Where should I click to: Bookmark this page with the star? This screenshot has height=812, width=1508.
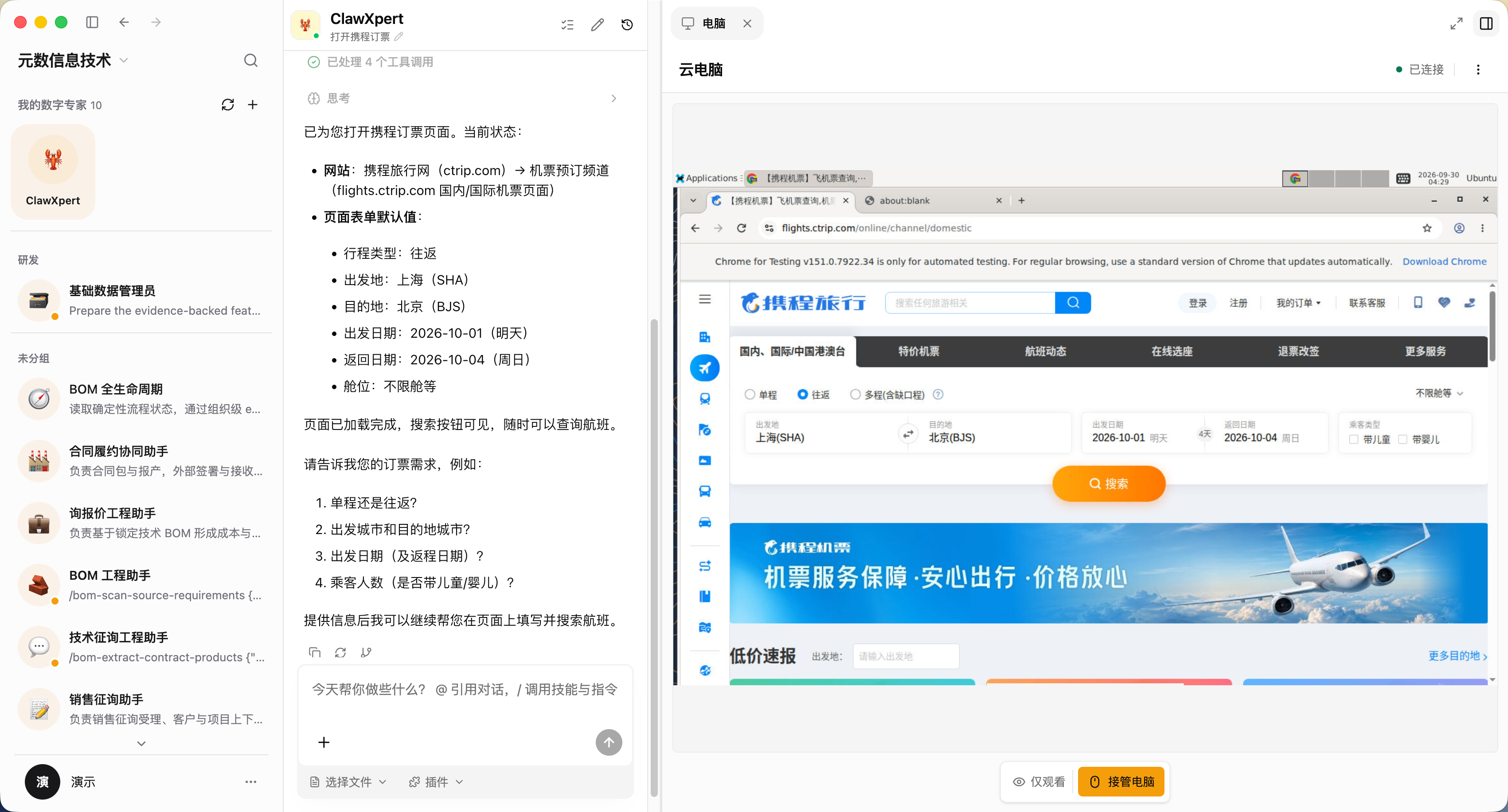[1427, 228]
